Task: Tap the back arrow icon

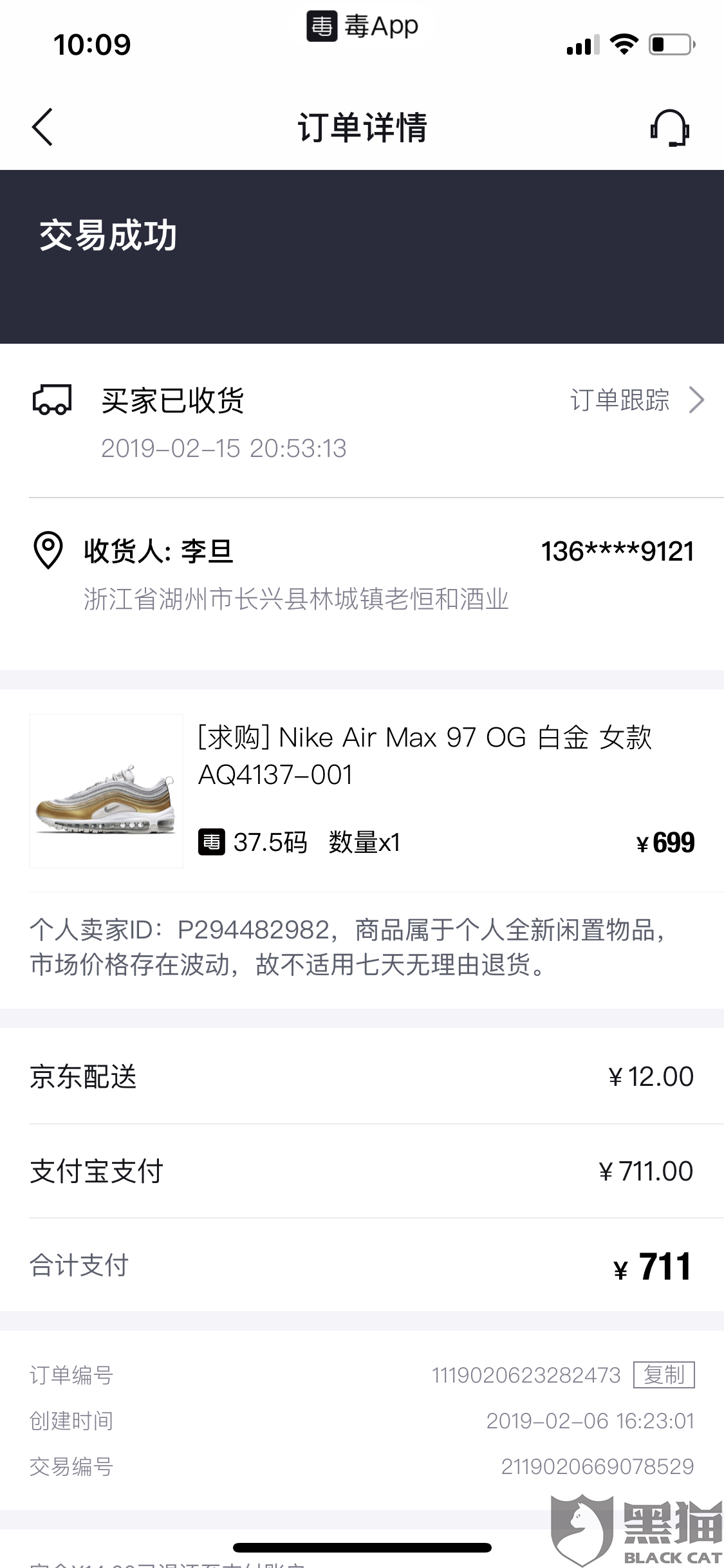Action: [x=42, y=127]
